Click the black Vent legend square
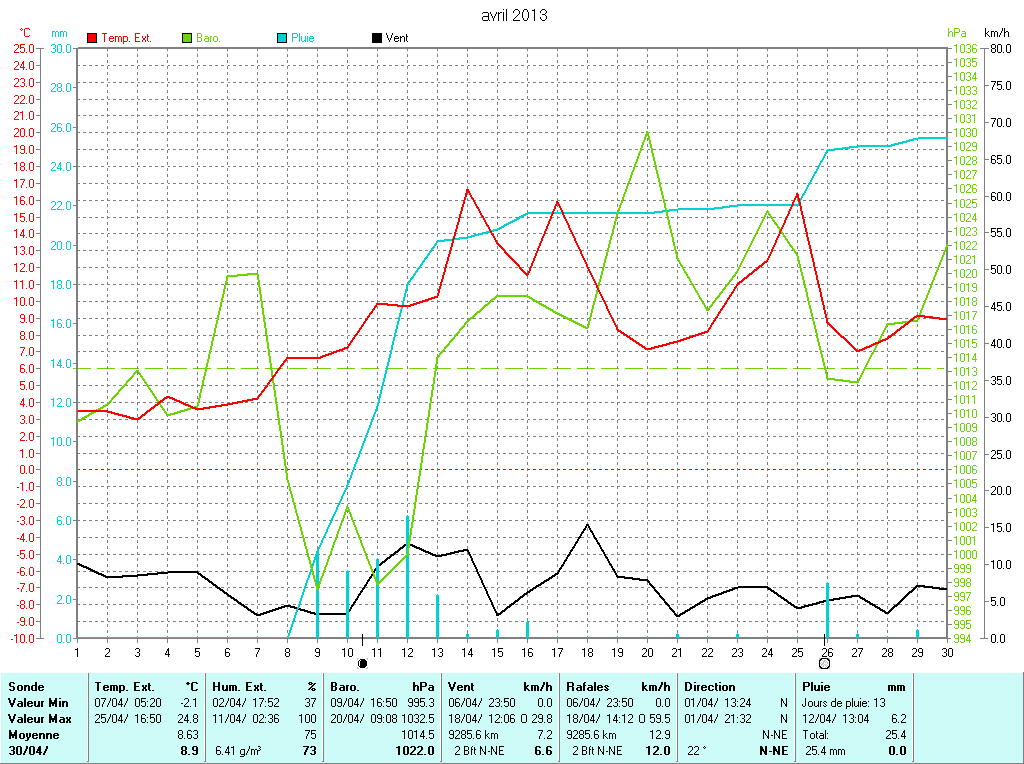1024x764 pixels. 377,38
